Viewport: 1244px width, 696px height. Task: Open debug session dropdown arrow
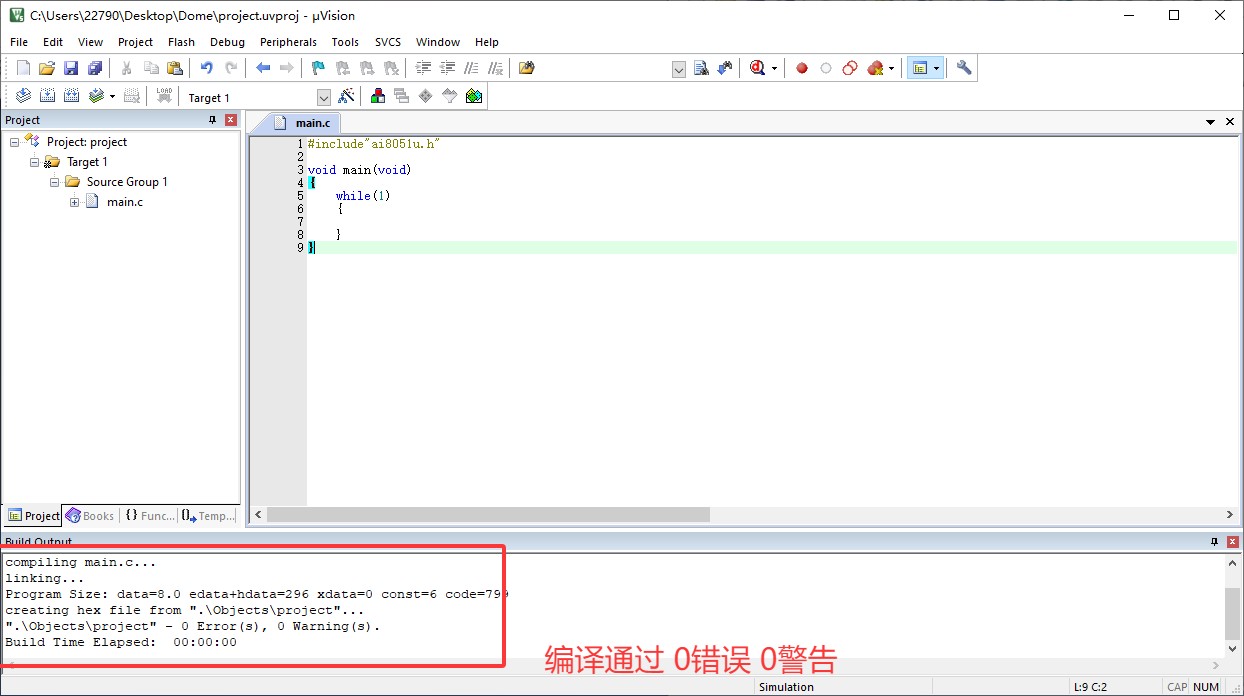(774, 68)
